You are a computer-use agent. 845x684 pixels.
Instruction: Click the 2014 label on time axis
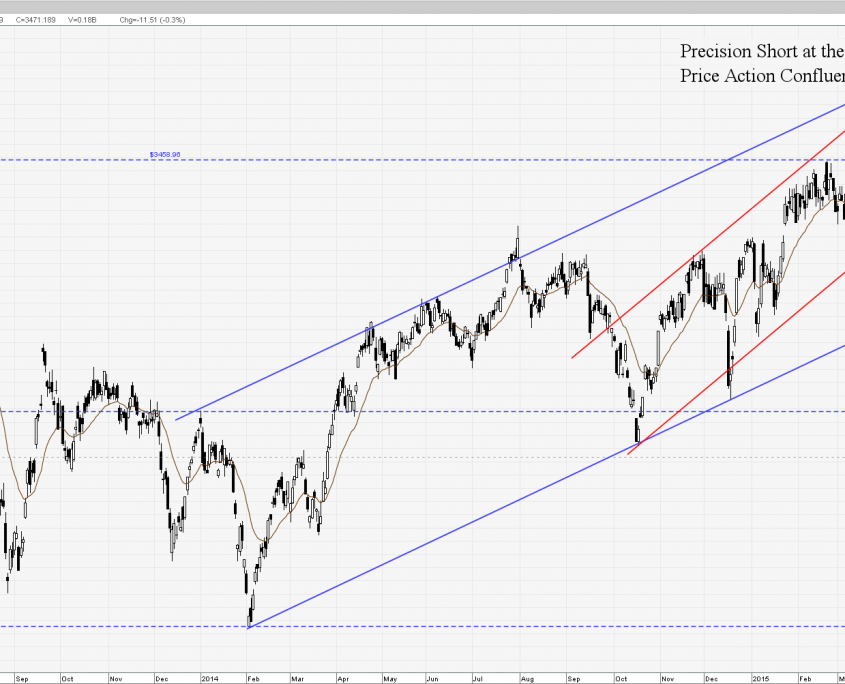[x=208, y=677]
